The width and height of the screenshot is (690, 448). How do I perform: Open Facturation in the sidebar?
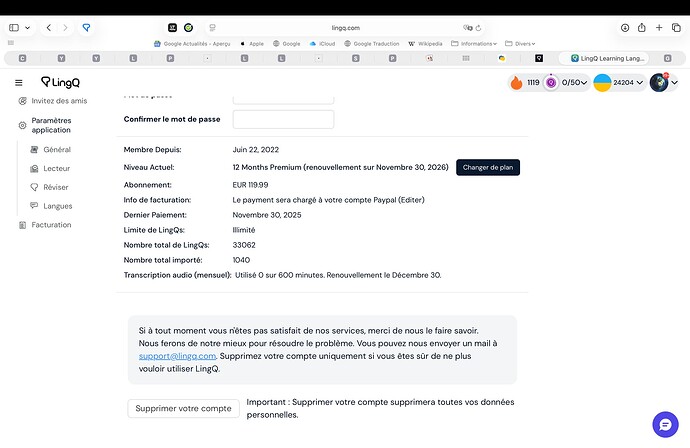49,225
